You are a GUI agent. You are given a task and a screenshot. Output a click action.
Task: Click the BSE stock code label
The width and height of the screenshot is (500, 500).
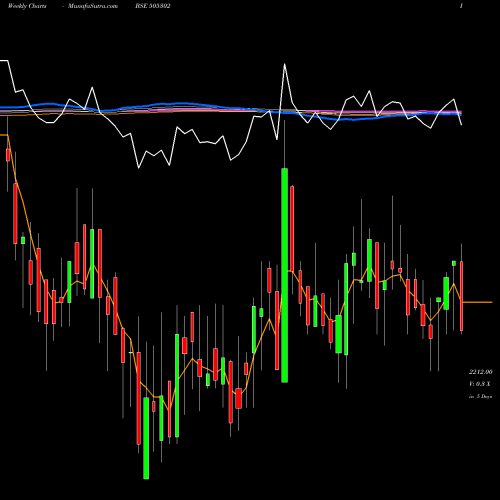pos(153,6)
